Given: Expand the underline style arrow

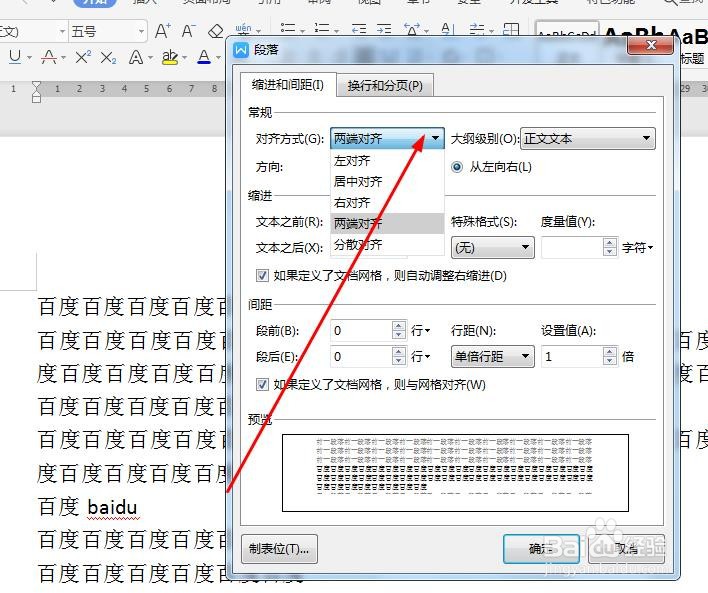Looking at the screenshot, I should (x=29, y=58).
